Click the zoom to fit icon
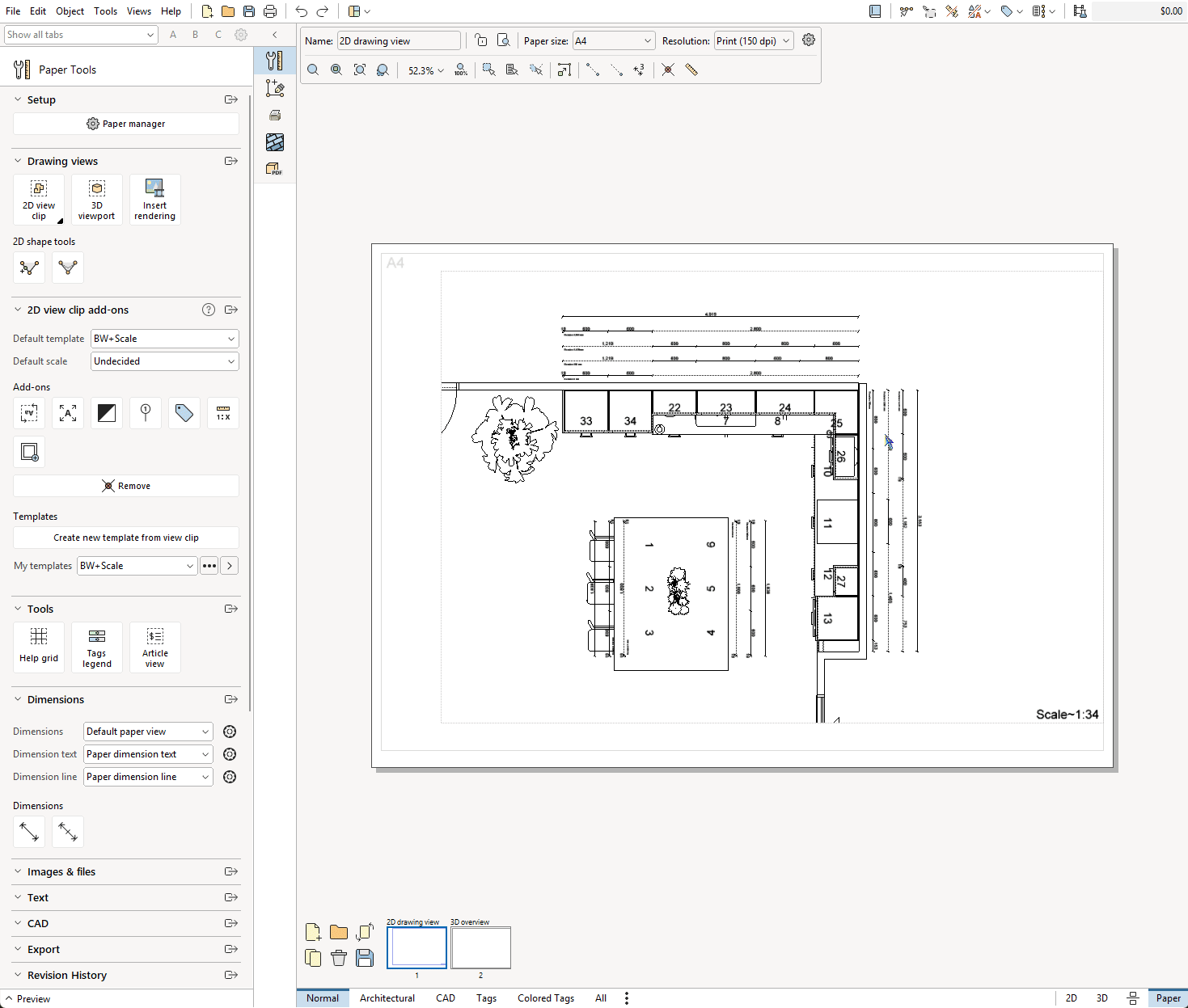This screenshot has height=1008, width=1188. pos(360,70)
